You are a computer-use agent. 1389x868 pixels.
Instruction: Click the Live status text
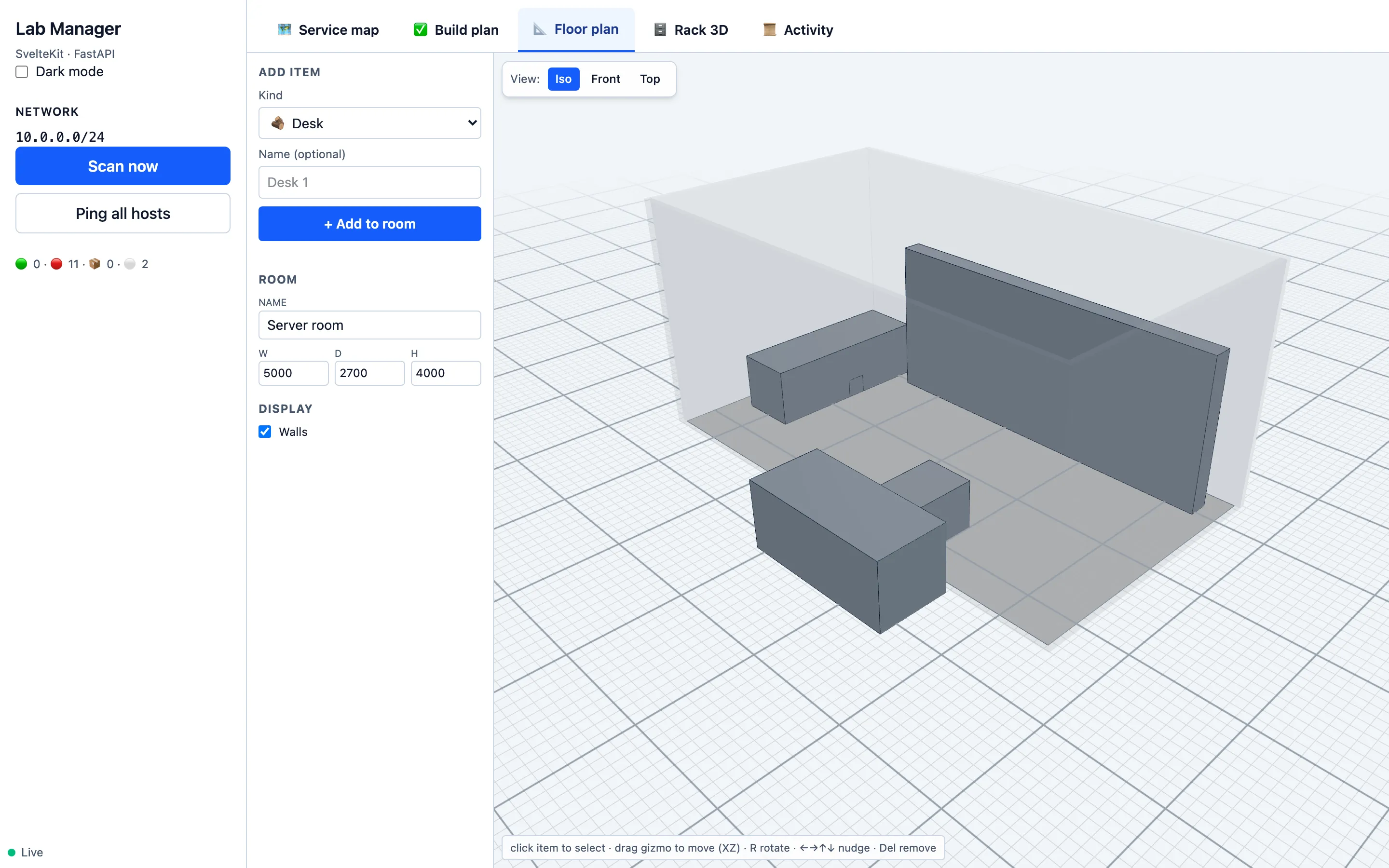point(32,853)
